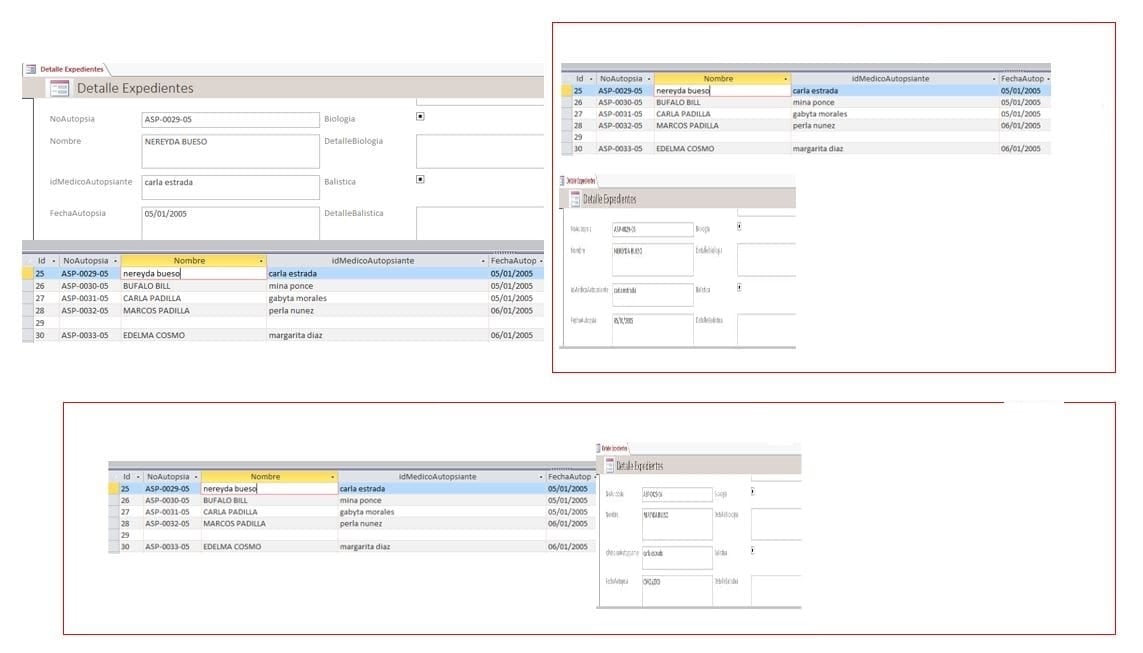
Task: Click the row selector for record 27 in the bottom datasheet
Action: pyautogui.click(x=114, y=512)
